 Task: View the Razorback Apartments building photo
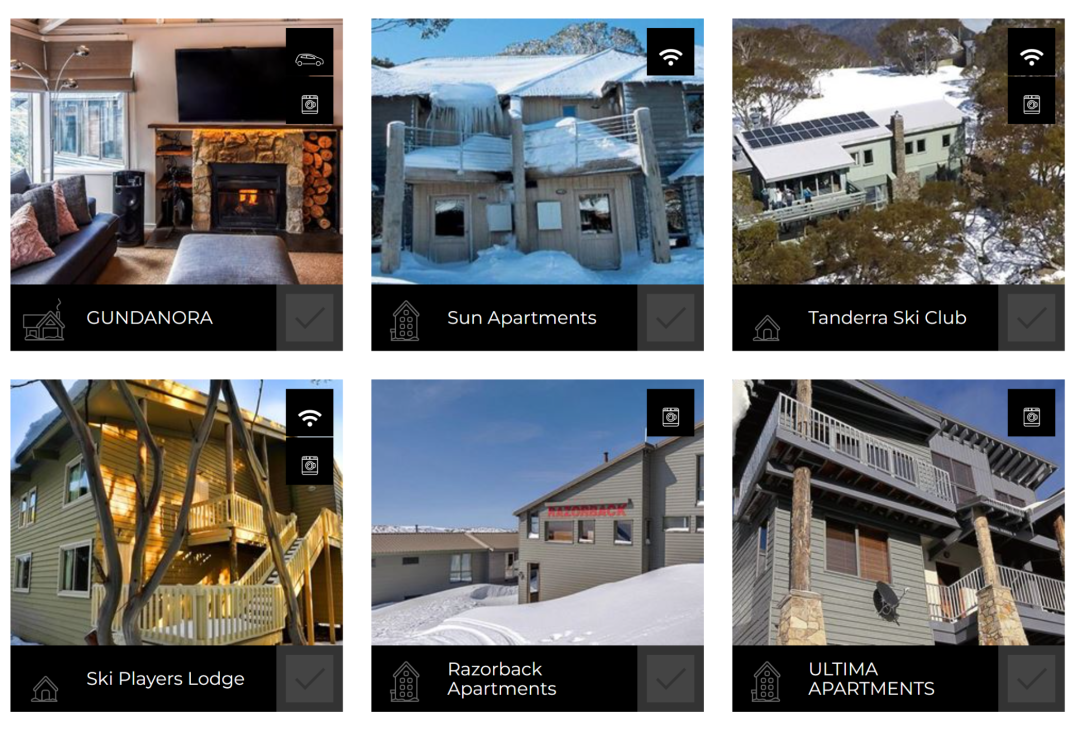click(537, 512)
